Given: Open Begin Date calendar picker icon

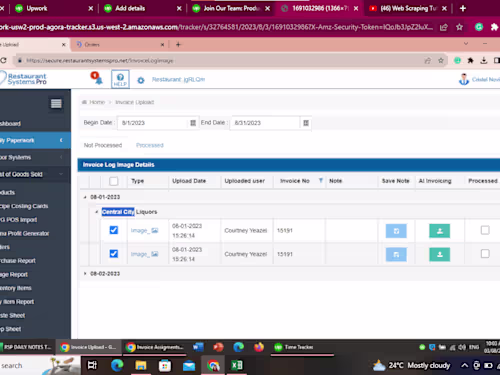Looking at the screenshot, I should coord(193,123).
